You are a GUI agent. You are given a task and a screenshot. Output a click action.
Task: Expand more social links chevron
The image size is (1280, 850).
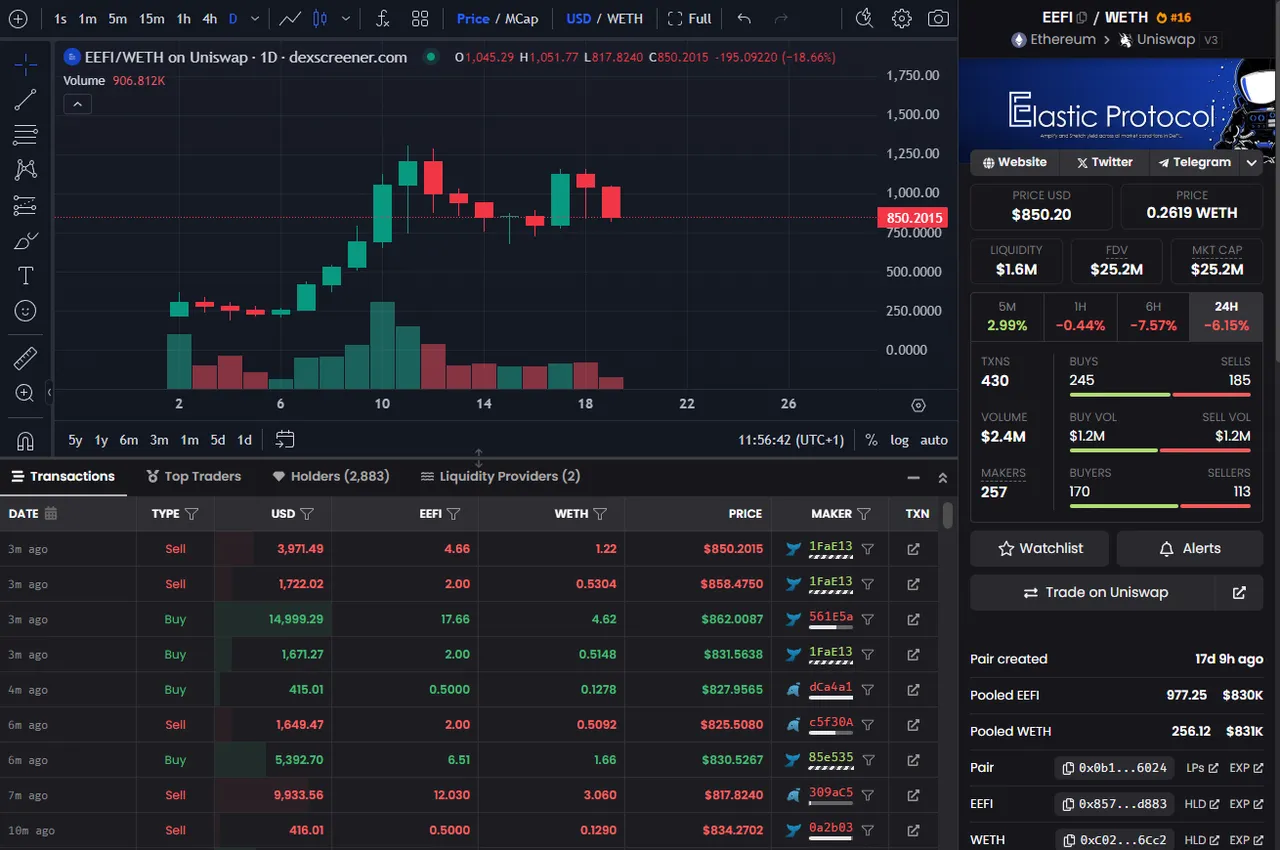(x=1251, y=162)
